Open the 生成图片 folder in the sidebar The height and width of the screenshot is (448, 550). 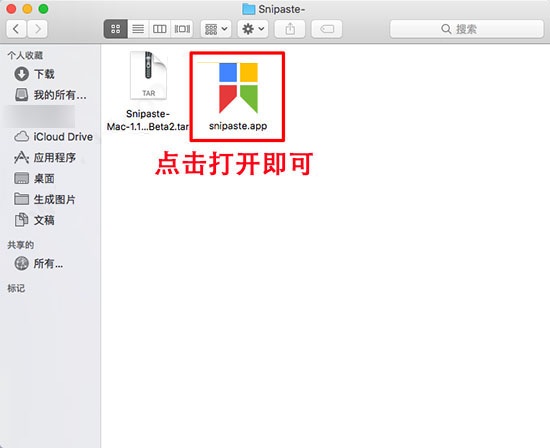45,200
